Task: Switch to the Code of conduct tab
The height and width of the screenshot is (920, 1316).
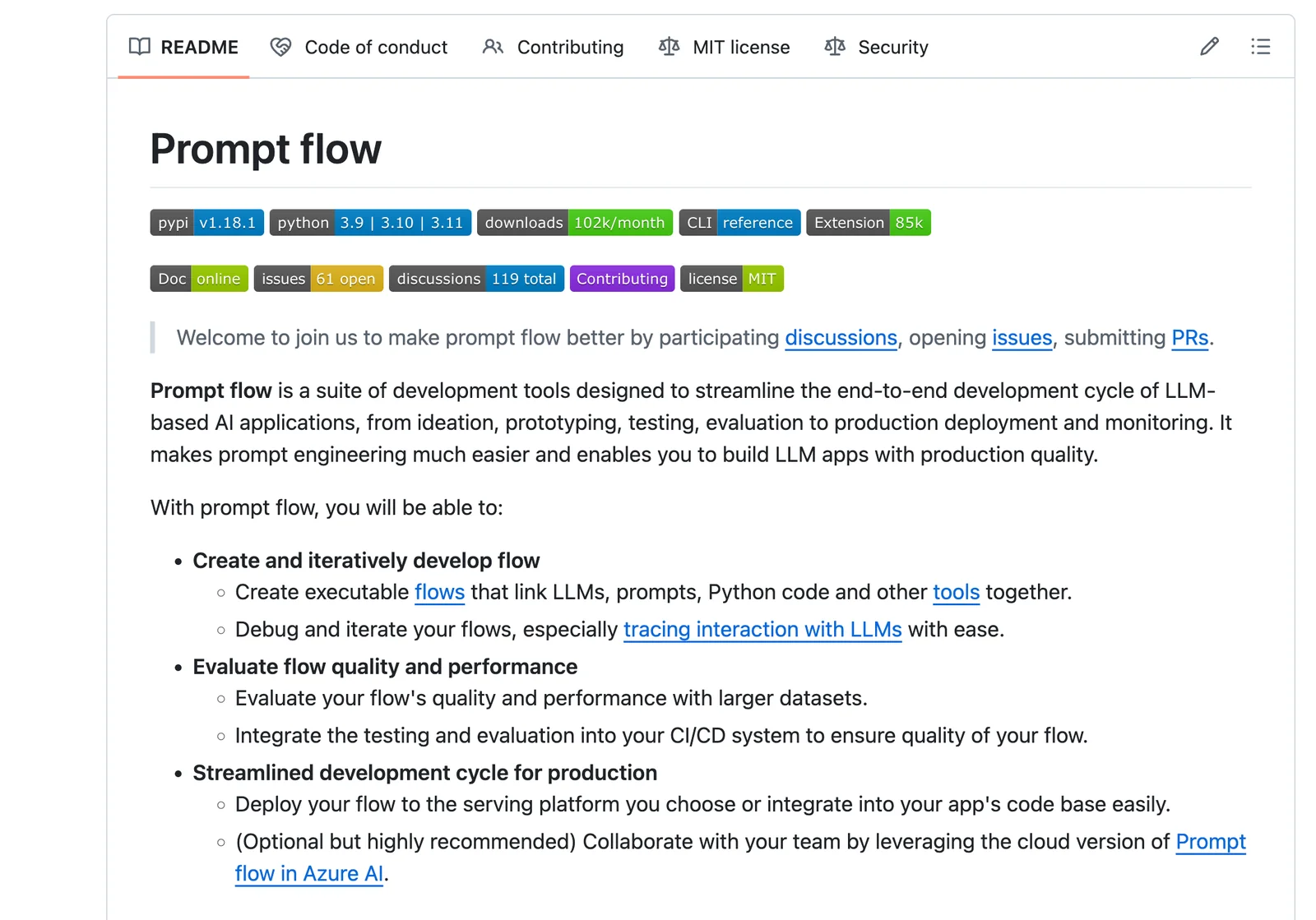Action: tap(376, 48)
